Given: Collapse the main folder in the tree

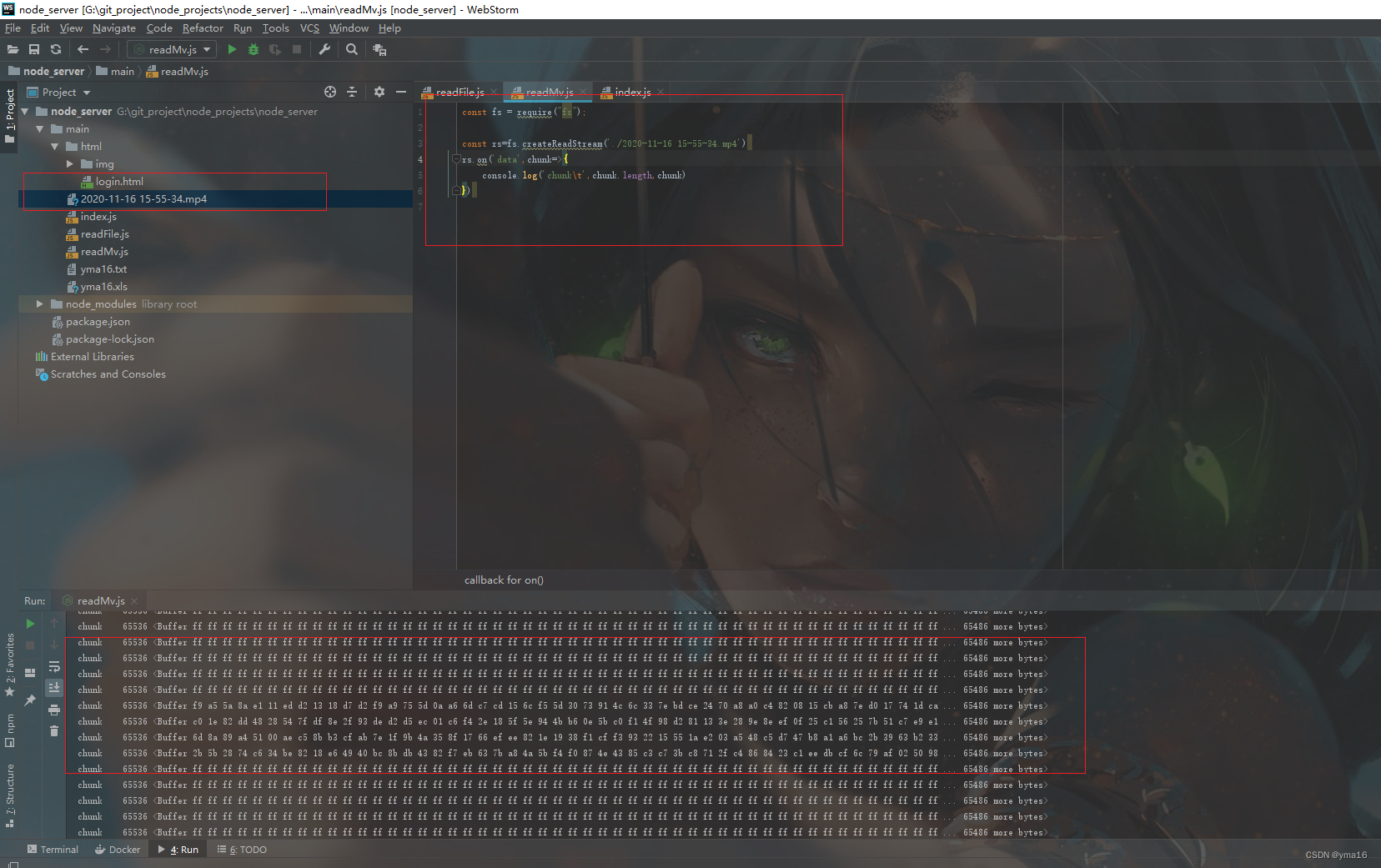Looking at the screenshot, I should 40,129.
